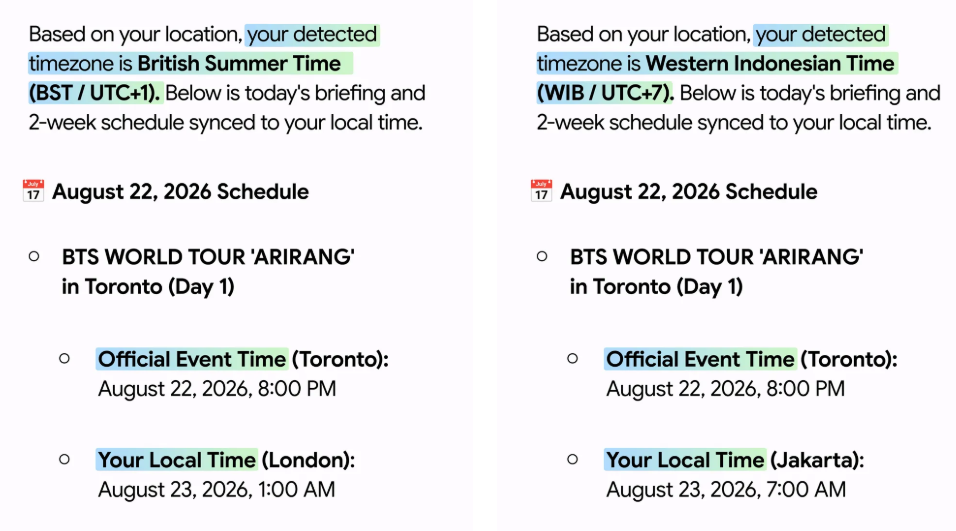Screen dimensions: 956x531
Task: Click bullet beside Your Local Time (London)
Action: coord(65,459)
